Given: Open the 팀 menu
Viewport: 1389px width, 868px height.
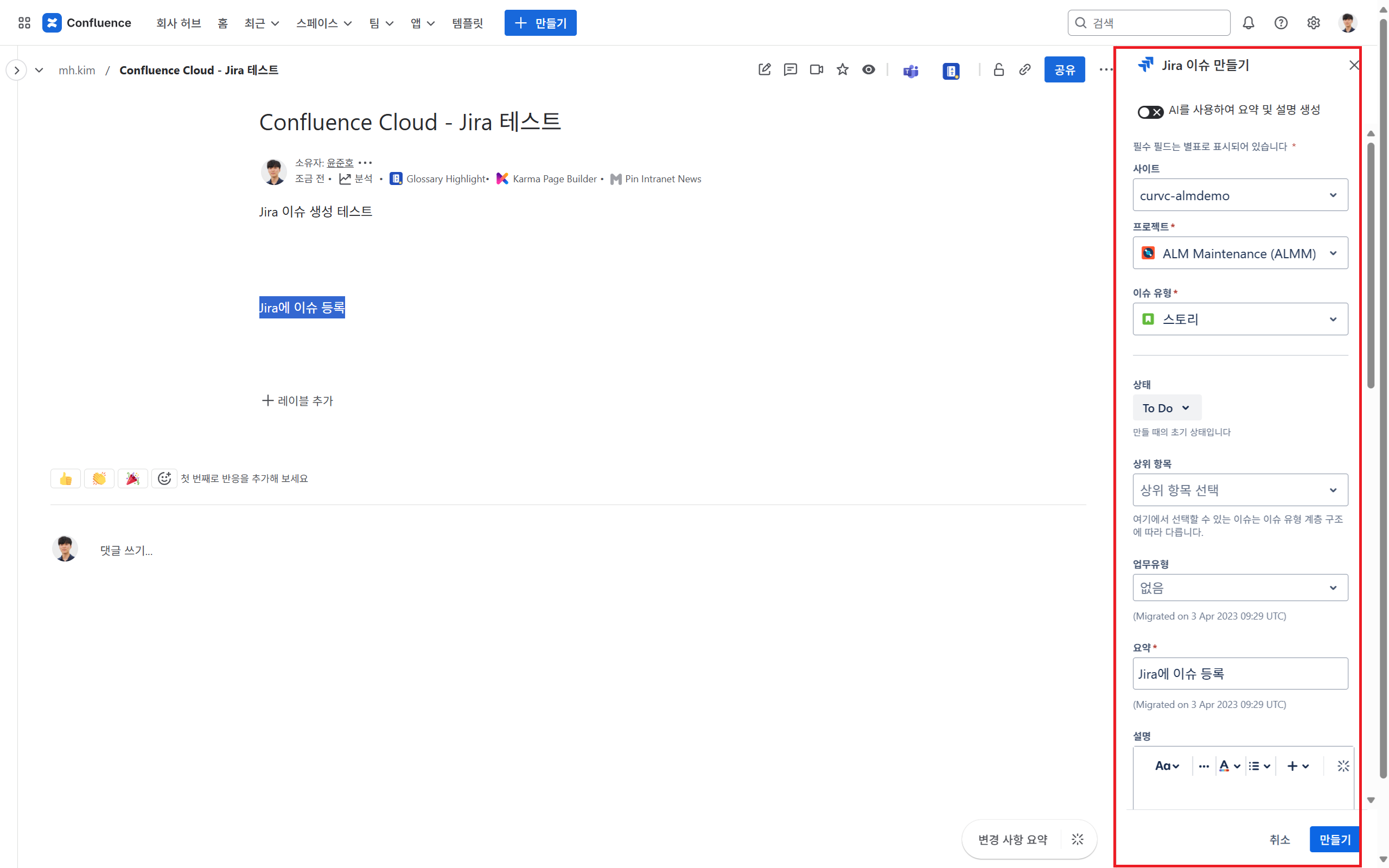Looking at the screenshot, I should pyautogui.click(x=381, y=23).
